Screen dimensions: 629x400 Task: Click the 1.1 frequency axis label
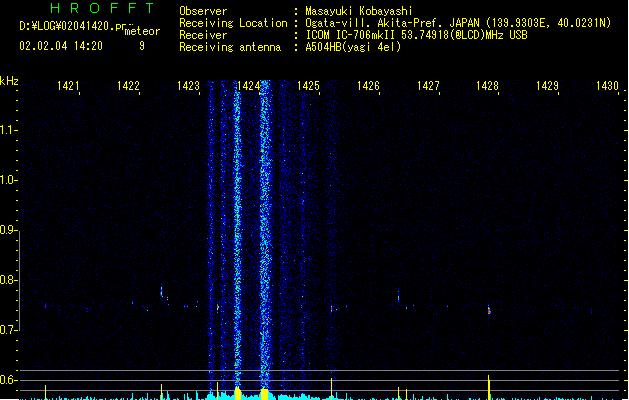tap(8, 130)
